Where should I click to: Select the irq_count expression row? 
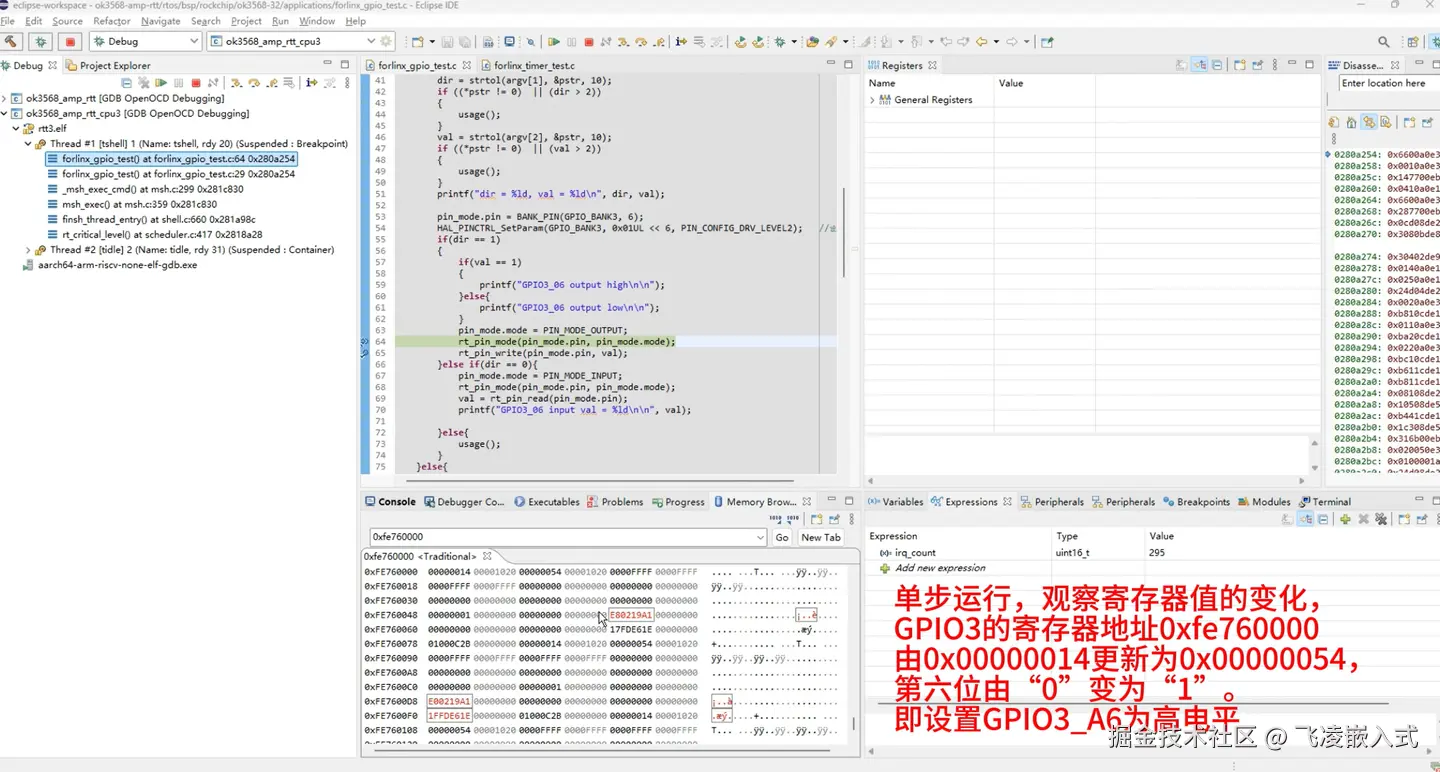(x=1150, y=553)
